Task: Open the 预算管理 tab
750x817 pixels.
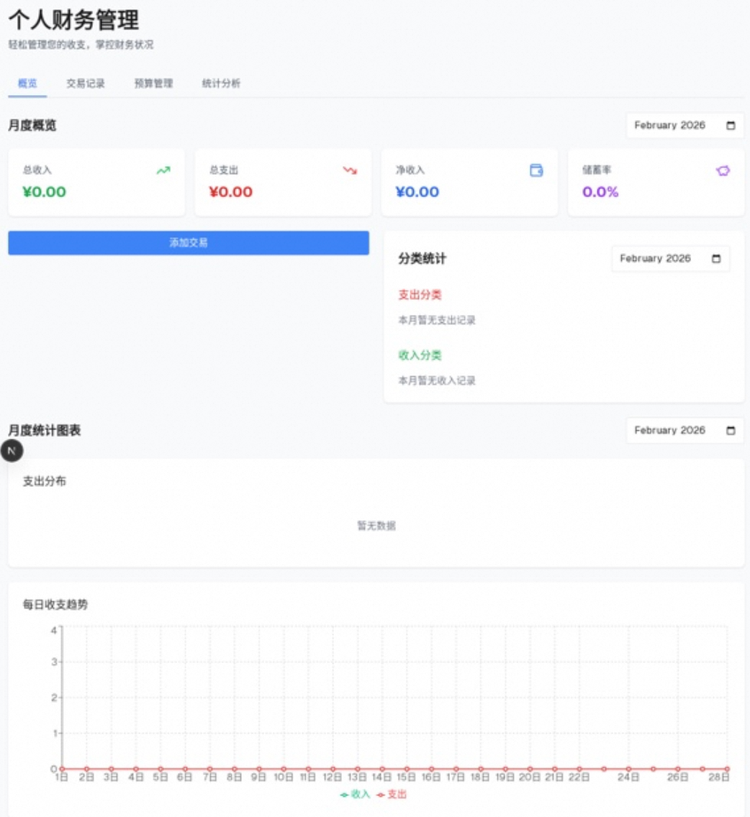Action: [153, 84]
